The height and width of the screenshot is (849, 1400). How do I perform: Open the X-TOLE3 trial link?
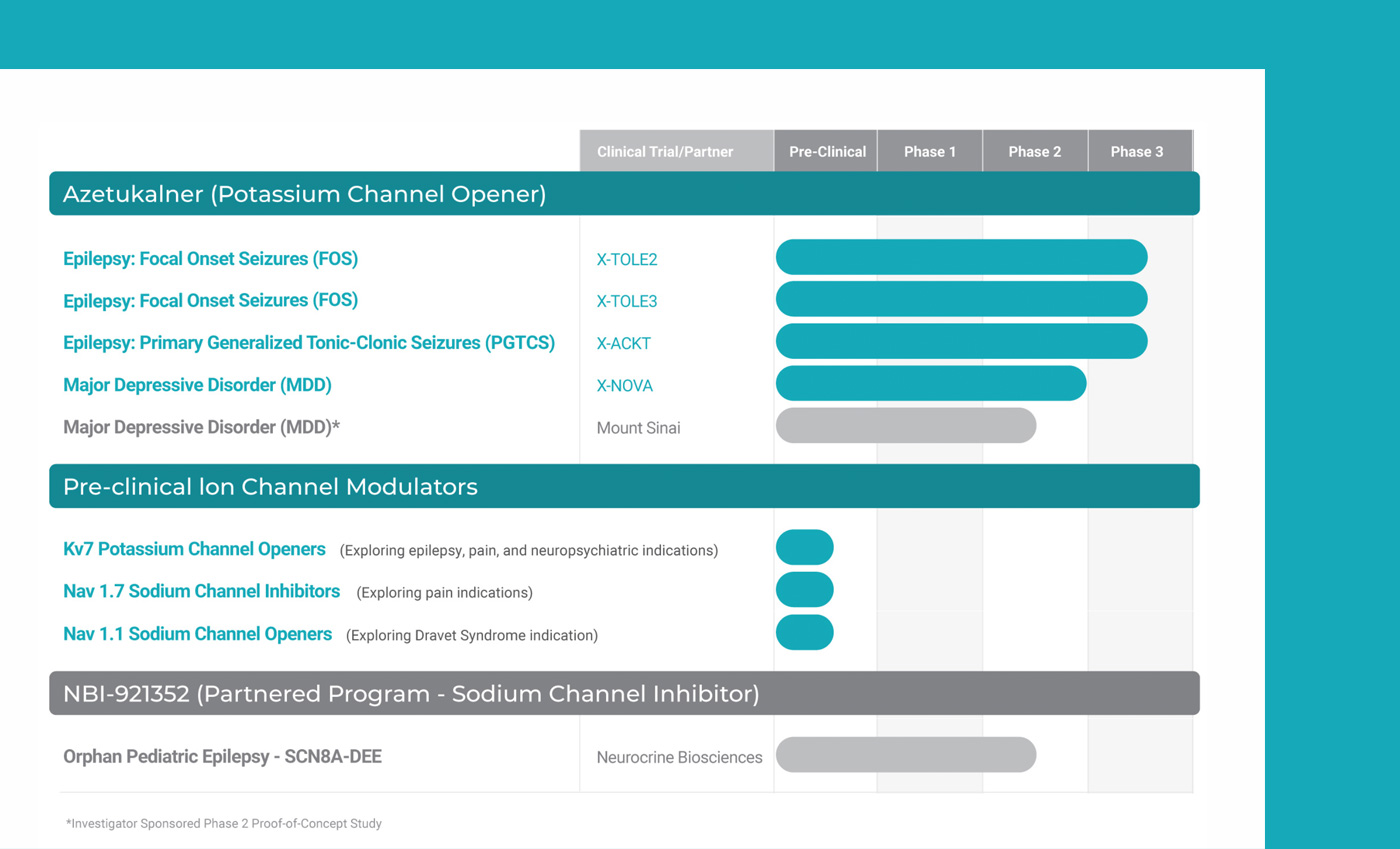pyautogui.click(x=627, y=302)
